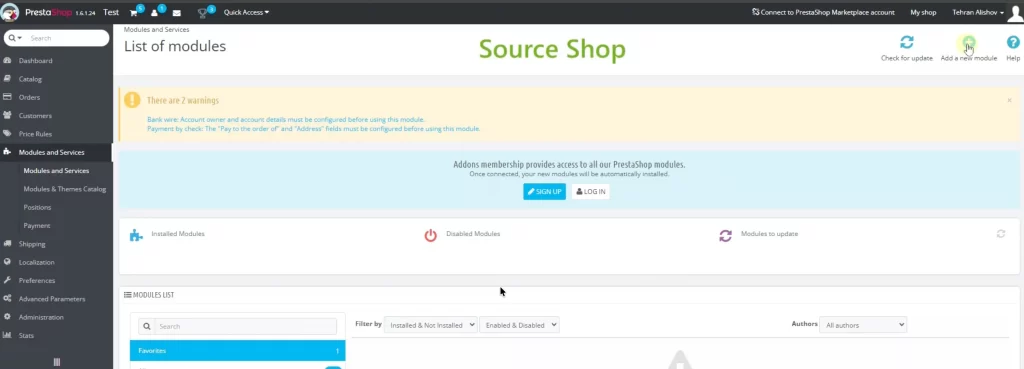Click the Test shop name
The image size is (1024, 369).
tap(111, 12)
